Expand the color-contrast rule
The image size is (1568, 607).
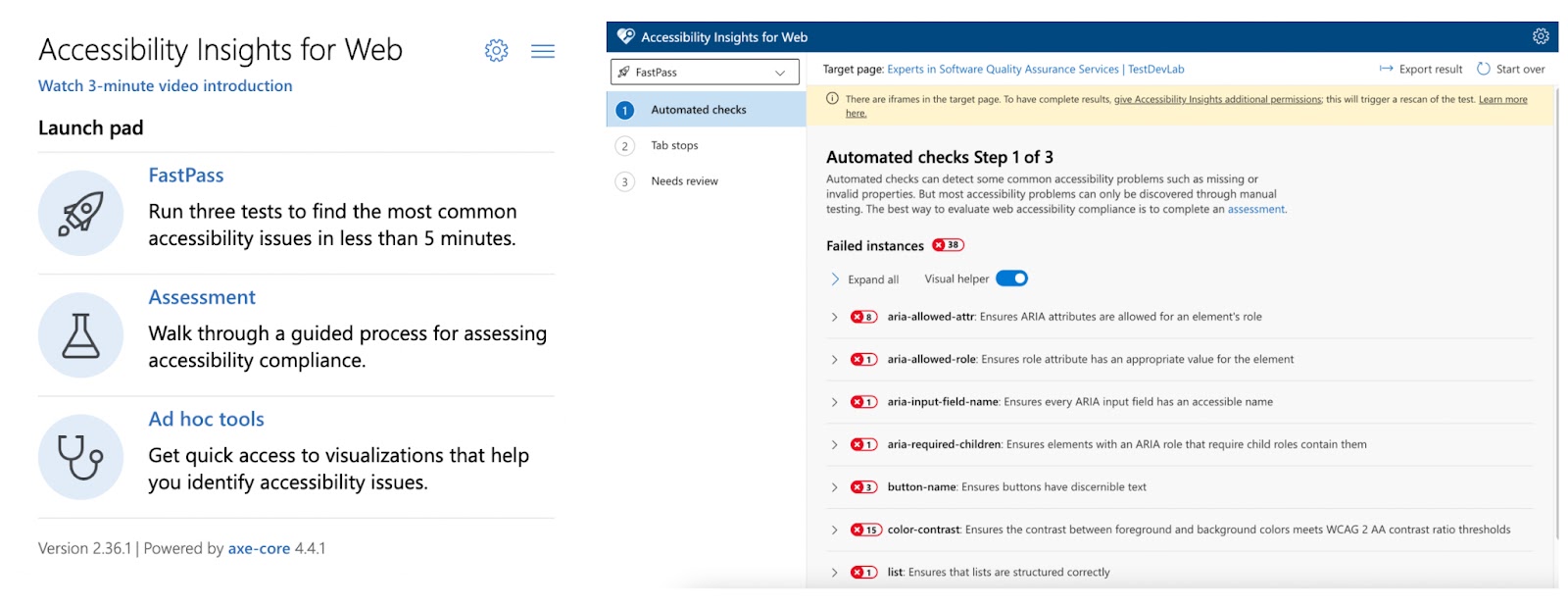pos(835,530)
